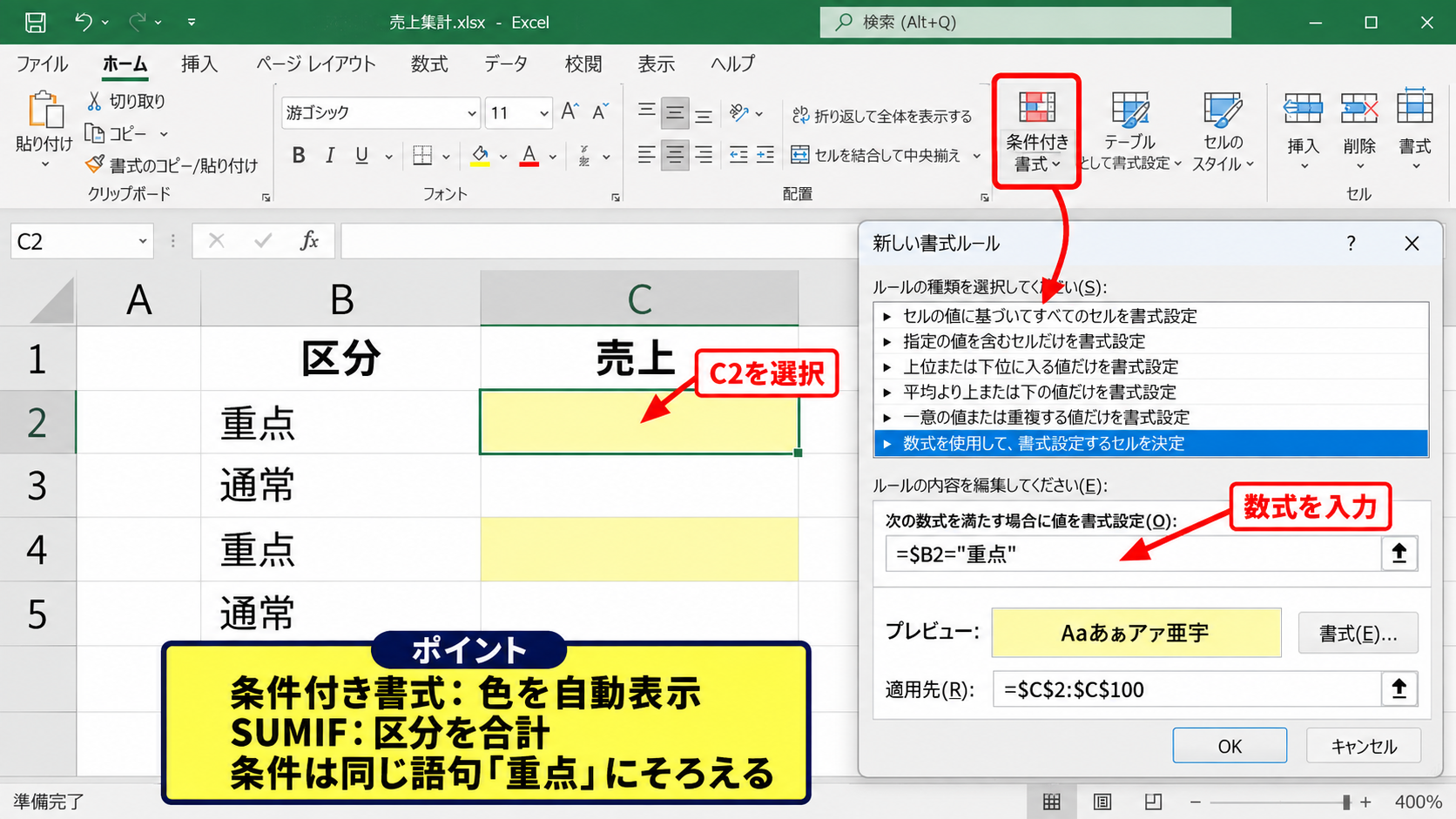1456x819 pixels.
Task: Toggle Italic formatting
Action: 330,156
